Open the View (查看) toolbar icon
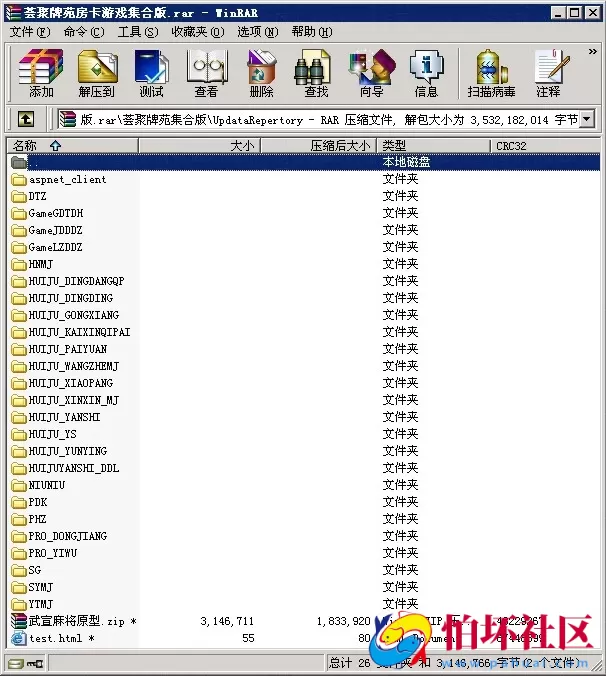 click(x=206, y=72)
